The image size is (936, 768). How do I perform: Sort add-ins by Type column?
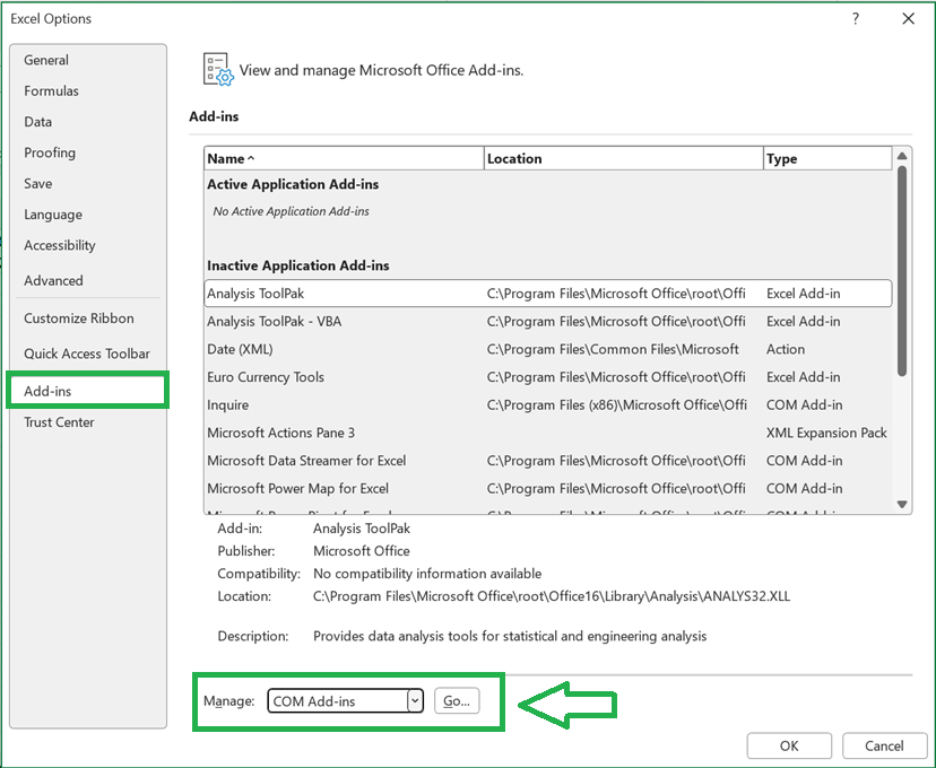(x=827, y=159)
